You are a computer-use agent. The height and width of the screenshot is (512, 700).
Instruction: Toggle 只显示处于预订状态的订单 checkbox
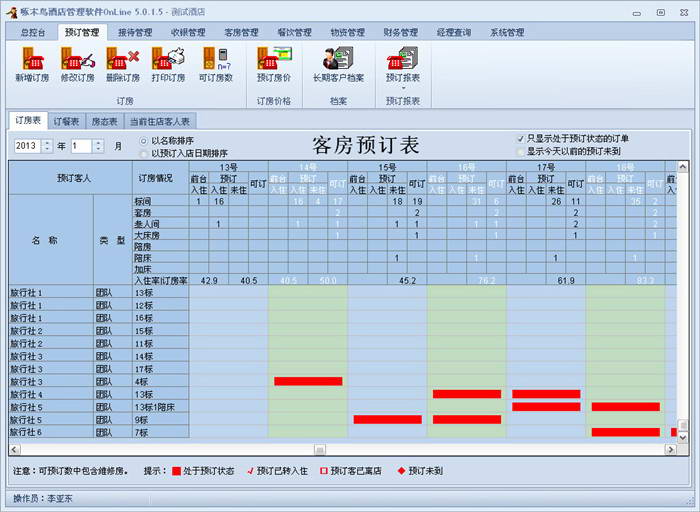[520, 139]
